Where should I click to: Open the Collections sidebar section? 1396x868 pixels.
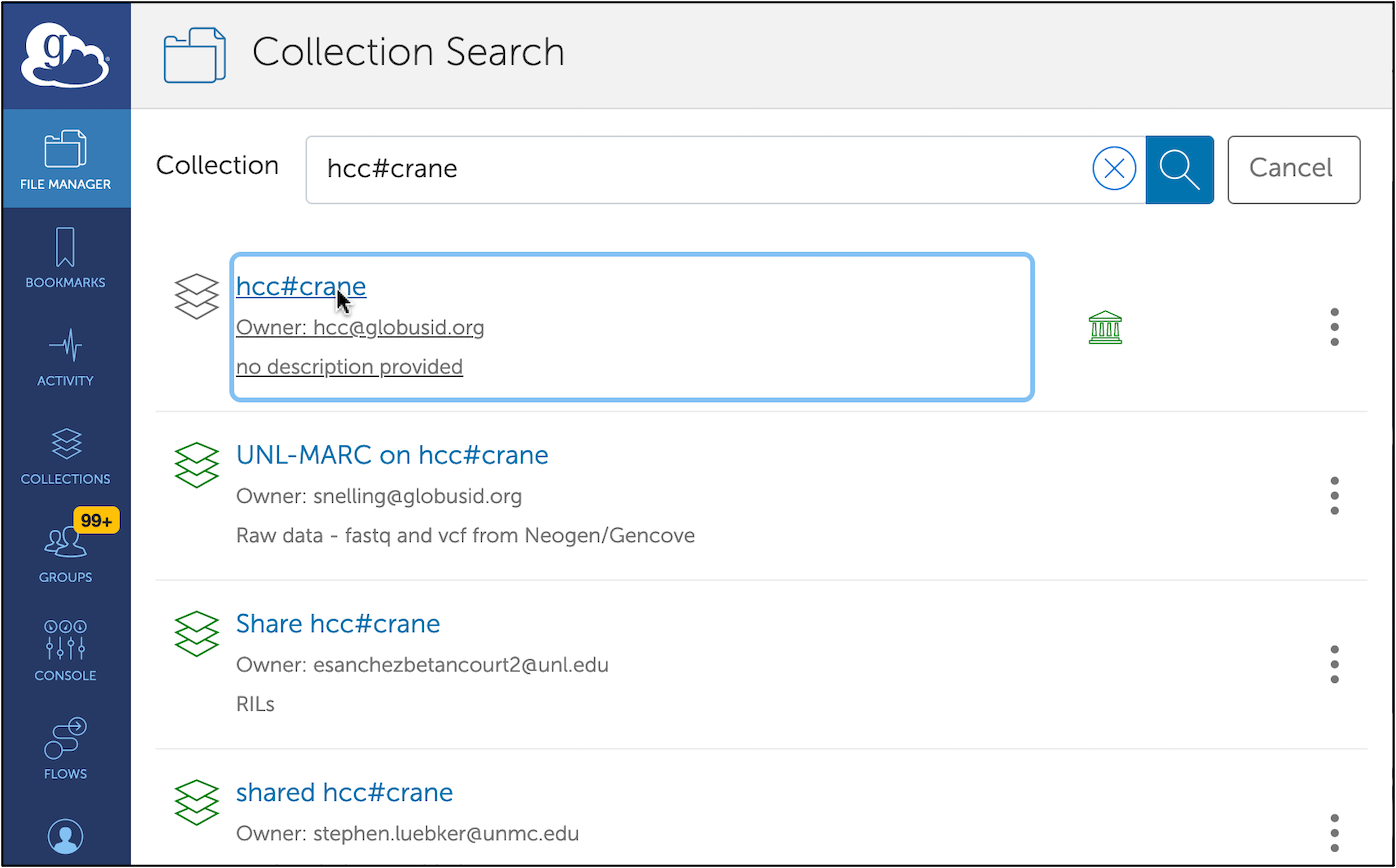[x=66, y=454]
